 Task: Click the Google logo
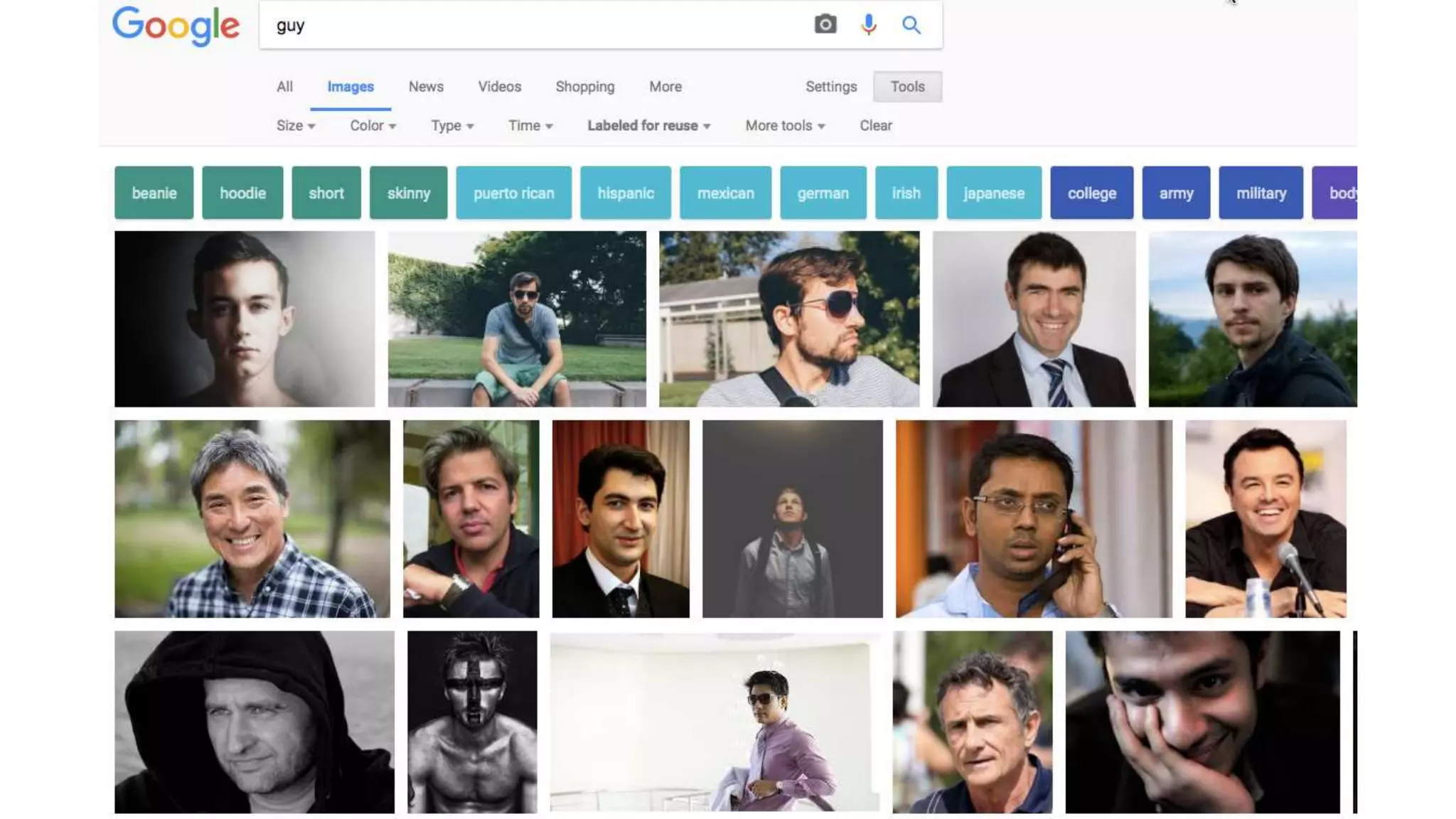176,26
